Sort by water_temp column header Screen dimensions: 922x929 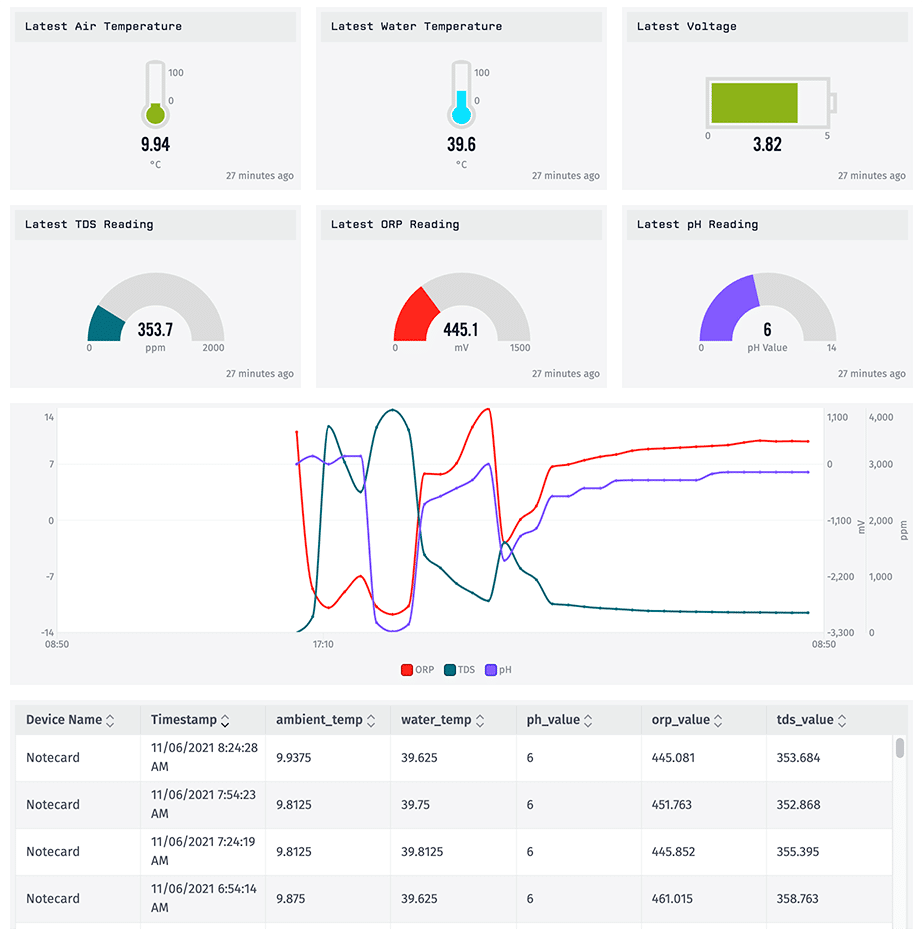tap(443, 720)
